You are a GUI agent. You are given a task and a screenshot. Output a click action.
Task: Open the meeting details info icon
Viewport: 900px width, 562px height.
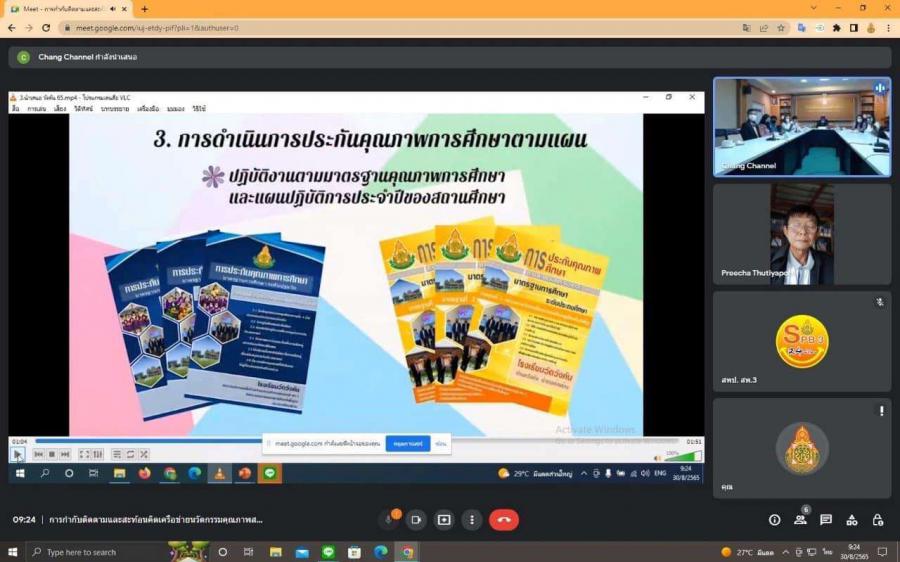pos(774,520)
